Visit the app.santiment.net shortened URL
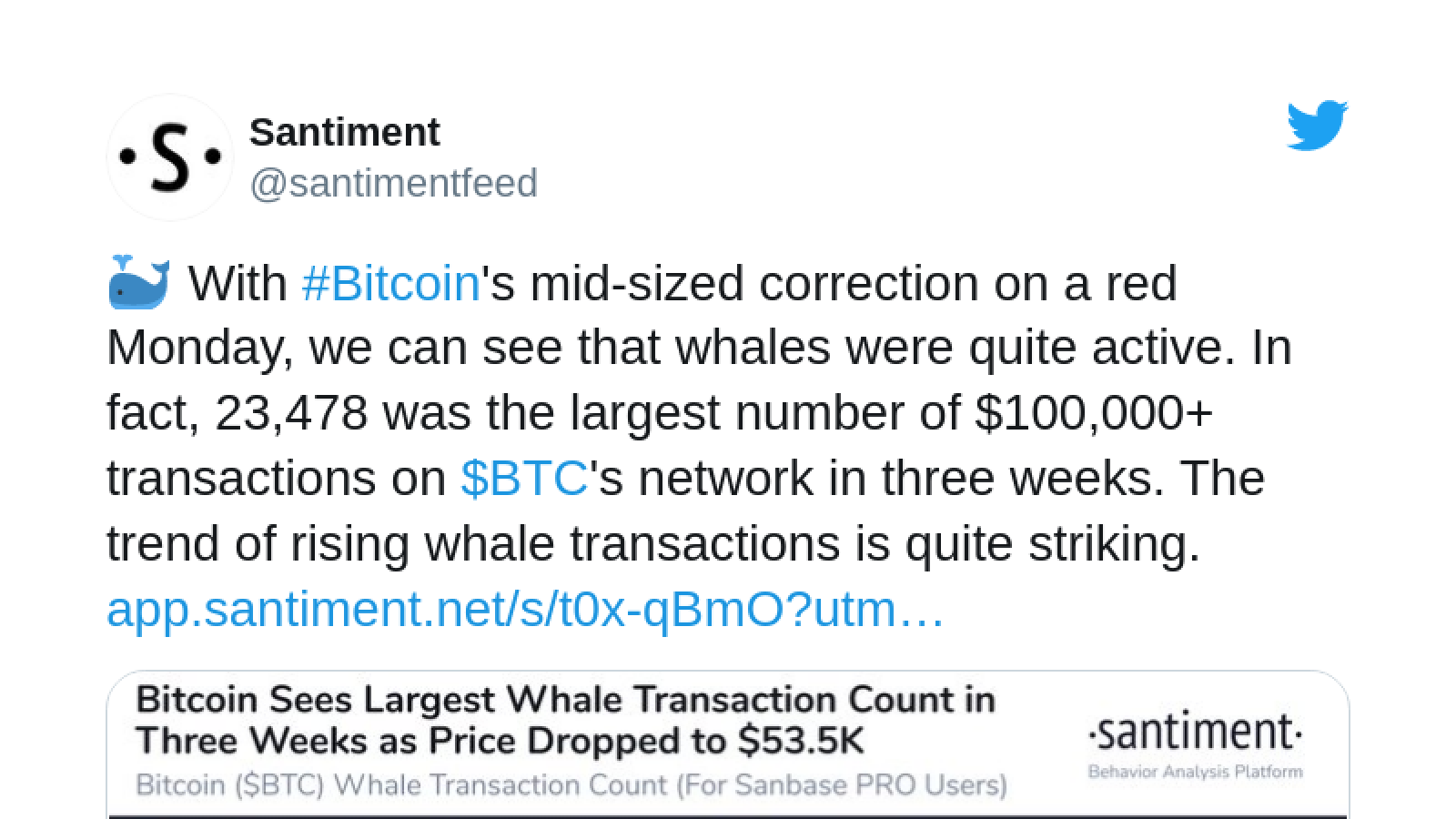This screenshot has width=1456, height=819. point(525,609)
